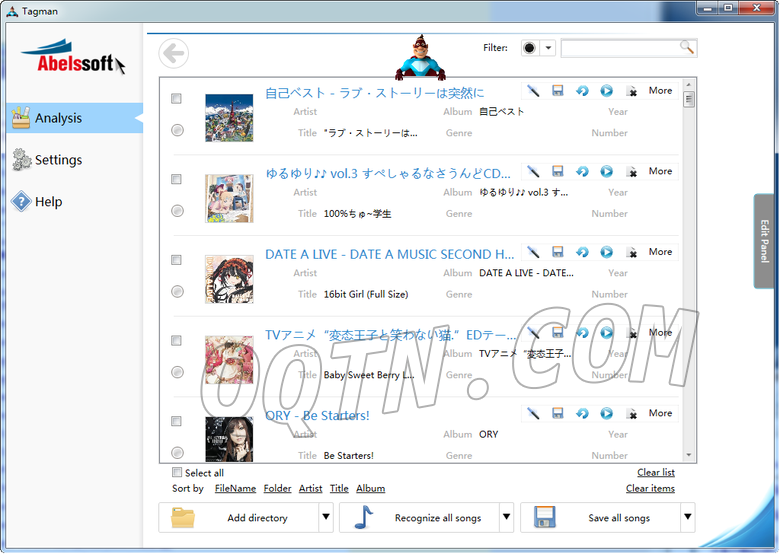Open the Edit Panel side tab
Screen dimensions: 780x554
pos(765,241)
